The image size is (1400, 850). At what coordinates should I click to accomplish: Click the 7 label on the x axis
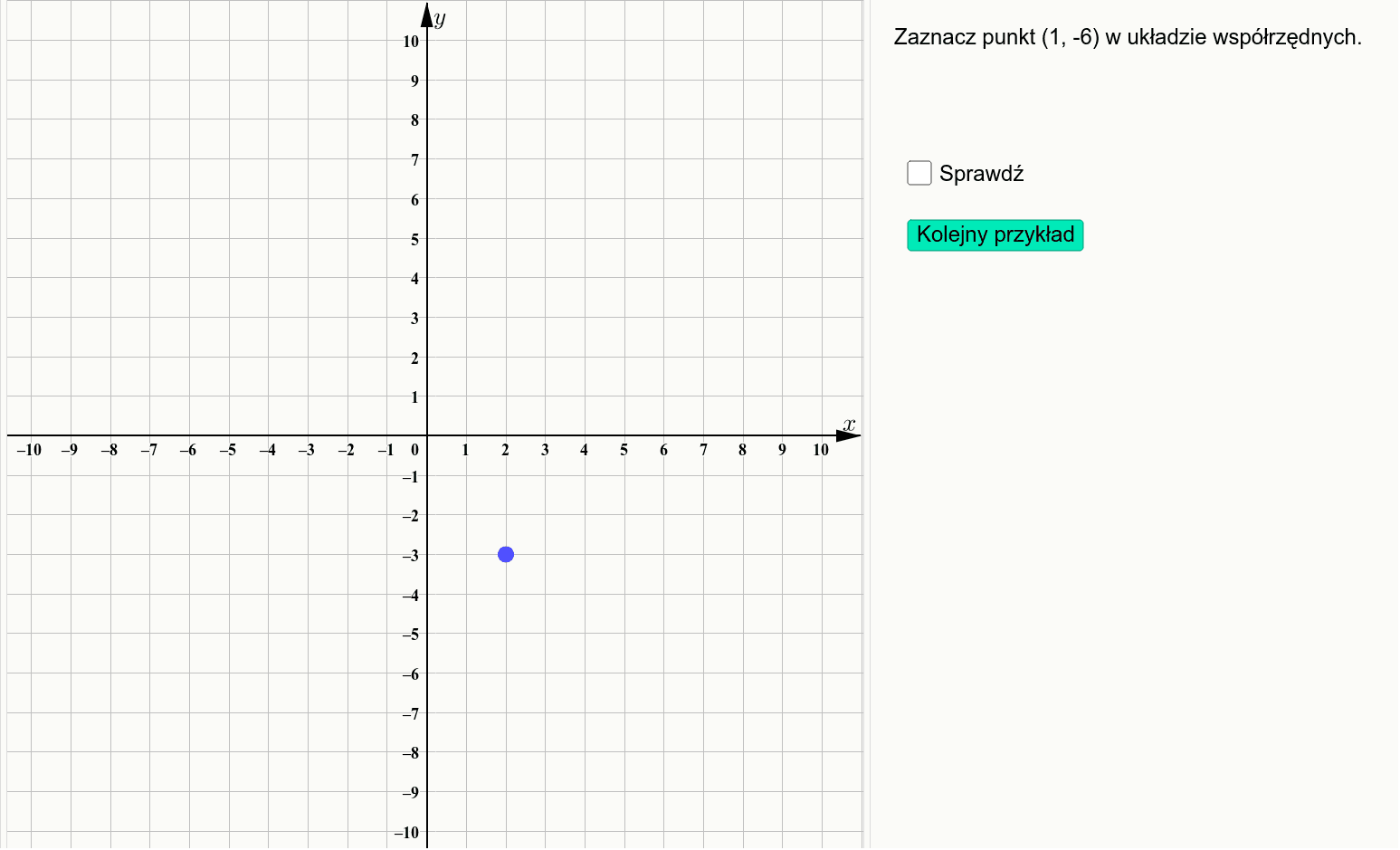[703, 450]
